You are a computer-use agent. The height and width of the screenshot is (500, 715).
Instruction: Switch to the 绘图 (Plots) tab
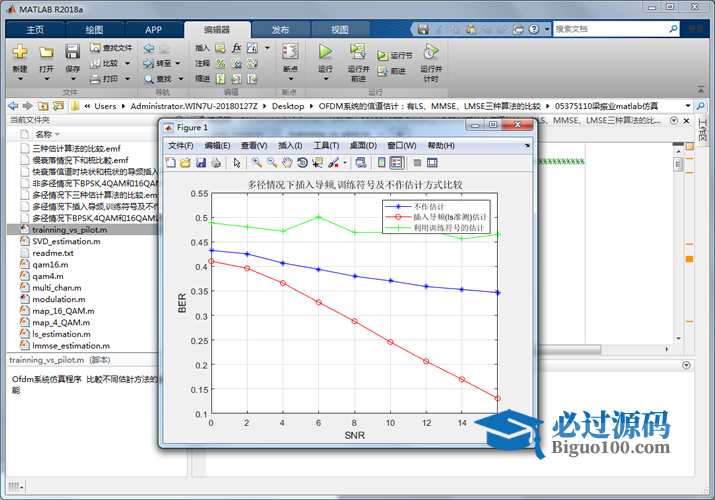(x=94, y=30)
